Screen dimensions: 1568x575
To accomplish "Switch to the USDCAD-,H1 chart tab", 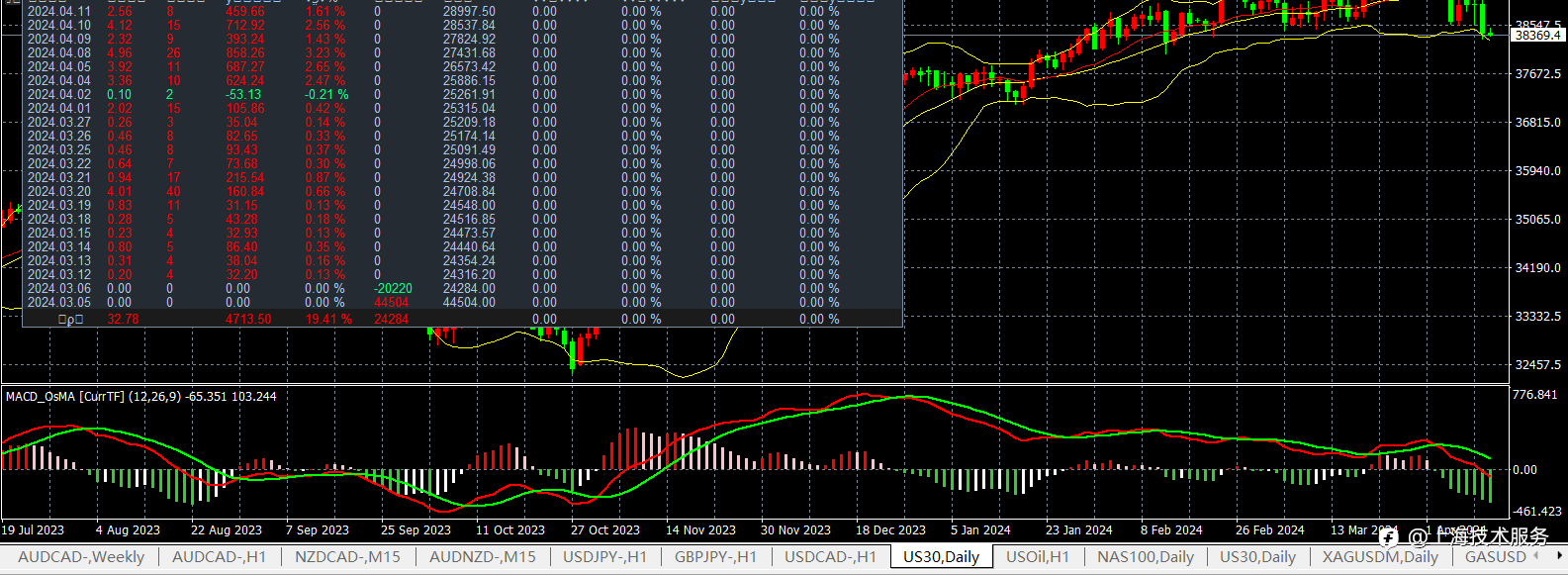I will 830,557.
